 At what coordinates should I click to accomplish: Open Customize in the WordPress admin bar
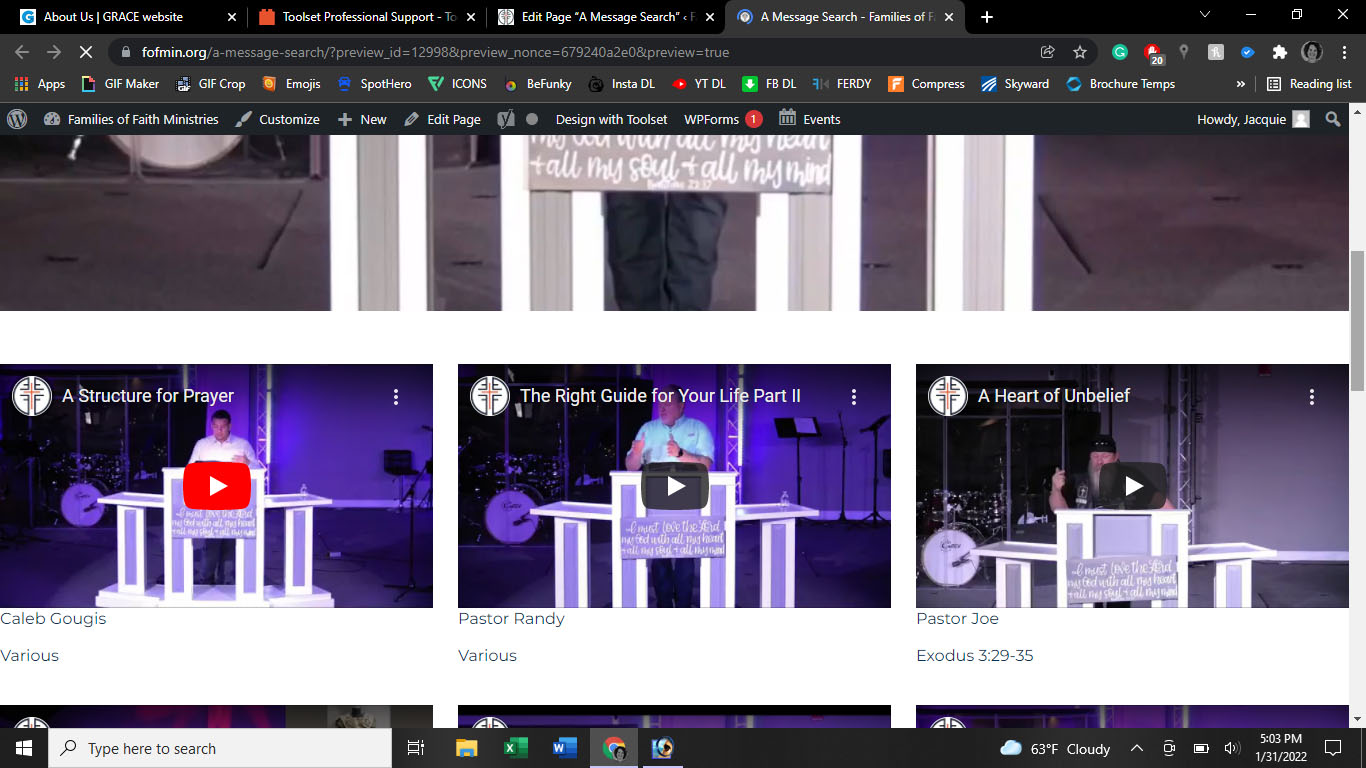pyautogui.click(x=277, y=119)
